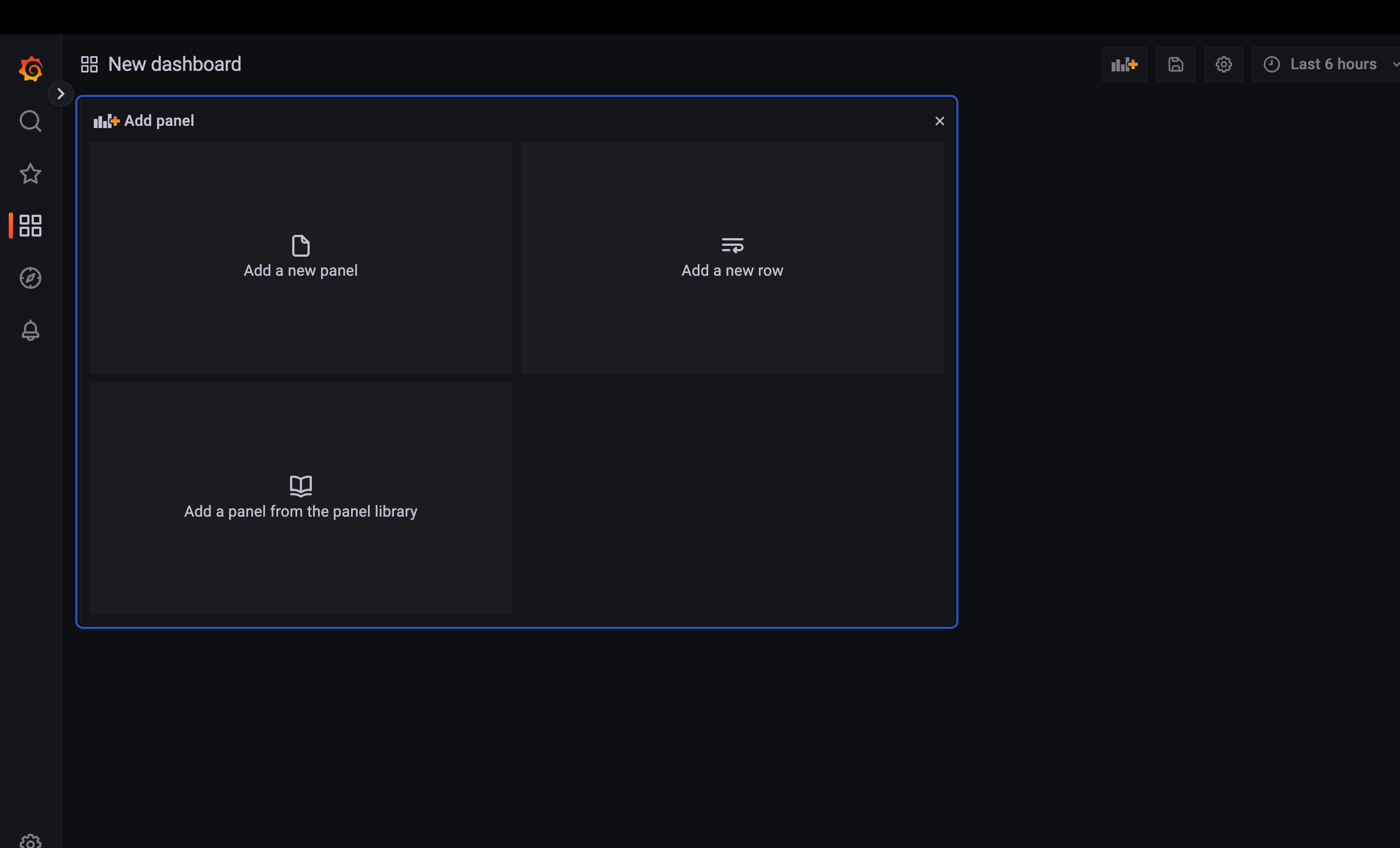
Task: Open the Last 6 hours time picker
Action: click(x=1324, y=64)
